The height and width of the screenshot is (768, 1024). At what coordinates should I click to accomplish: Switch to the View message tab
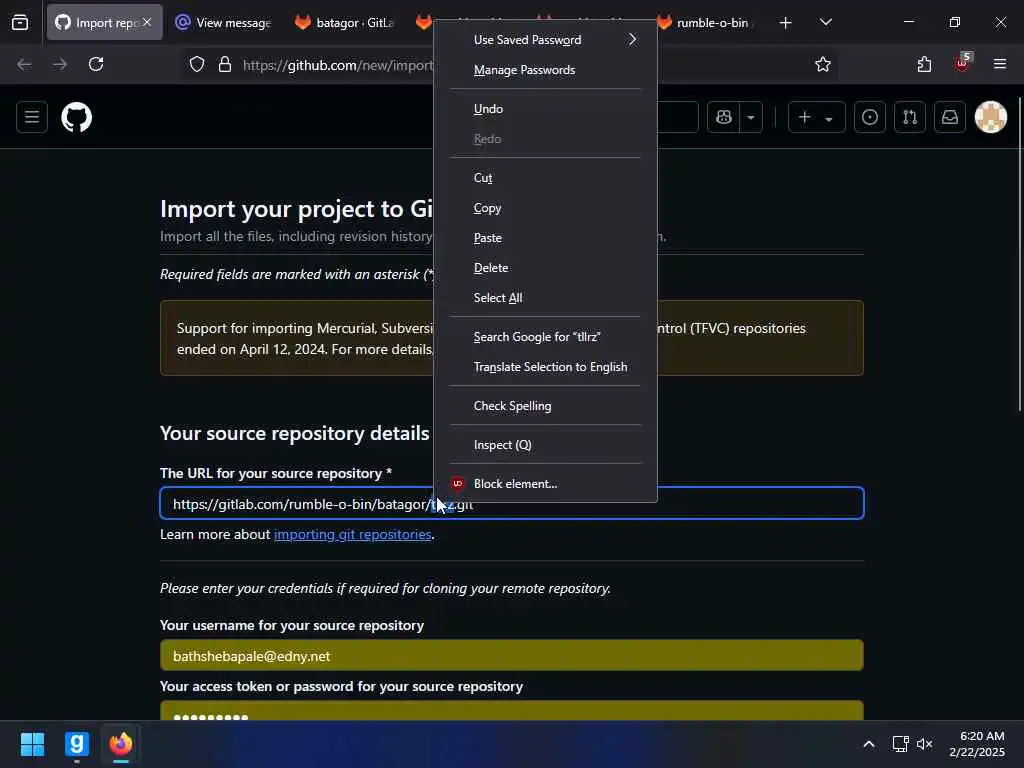(x=224, y=22)
